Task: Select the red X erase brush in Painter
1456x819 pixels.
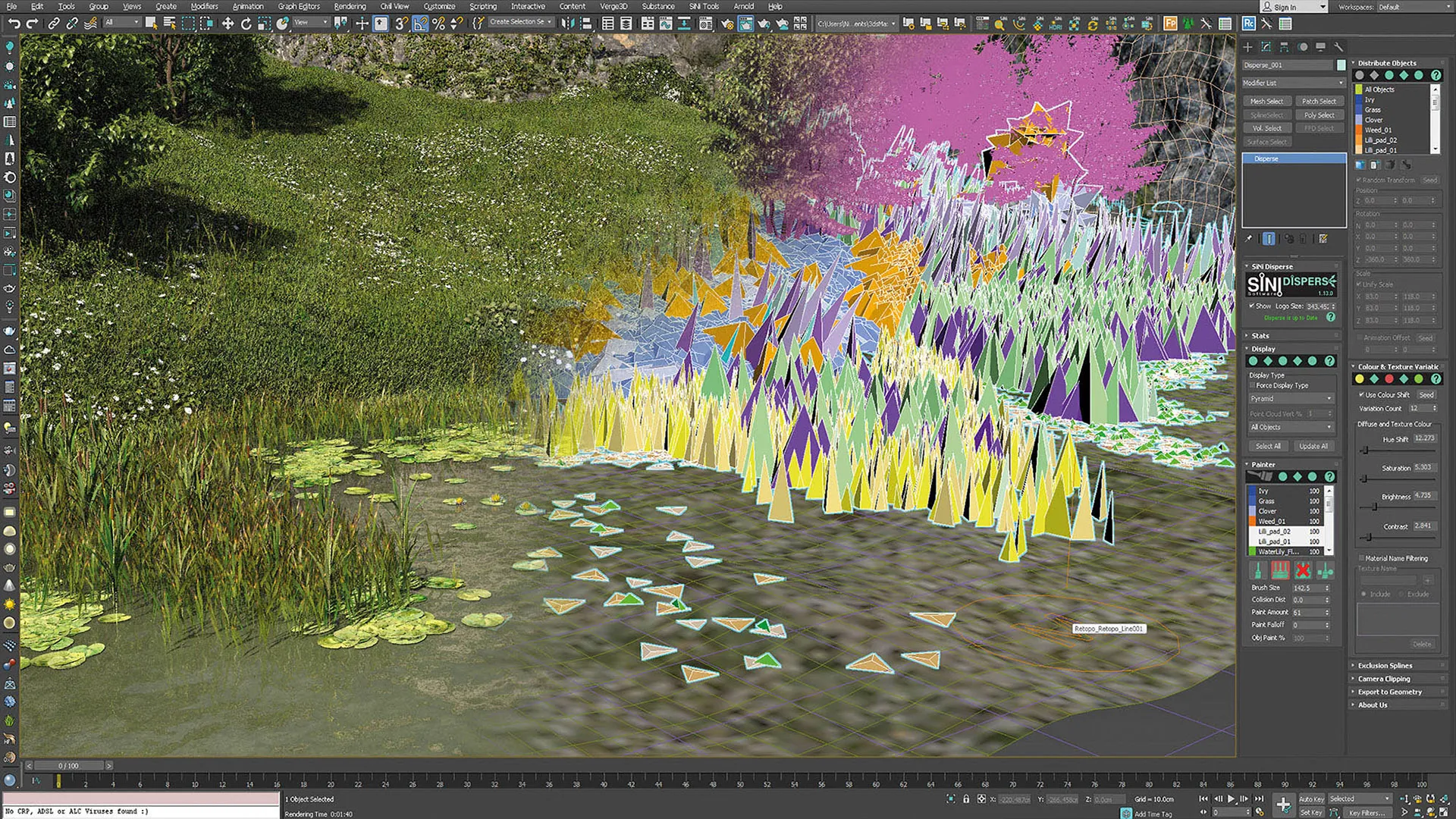Action: (x=1303, y=570)
